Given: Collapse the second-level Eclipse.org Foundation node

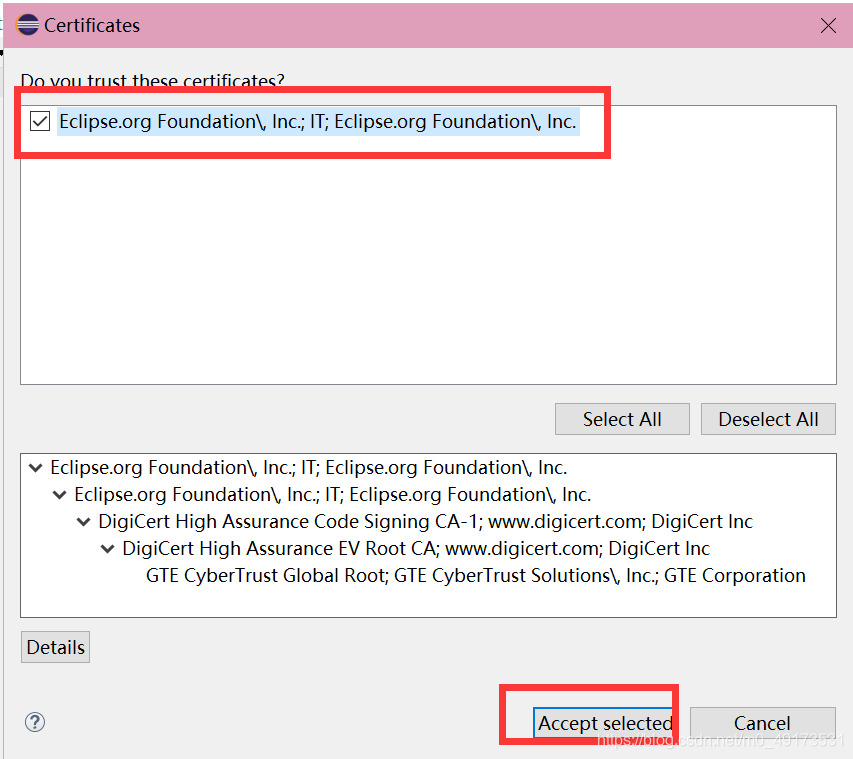Looking at the screenshot, I should click(60, 495).
